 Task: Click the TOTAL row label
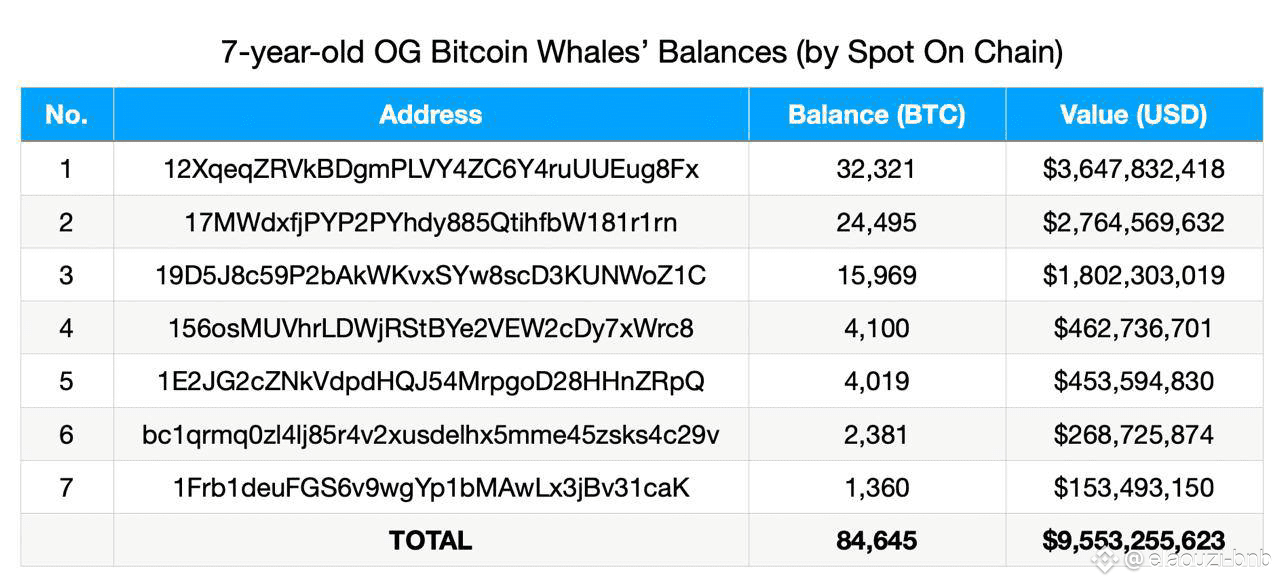point(431,541)
